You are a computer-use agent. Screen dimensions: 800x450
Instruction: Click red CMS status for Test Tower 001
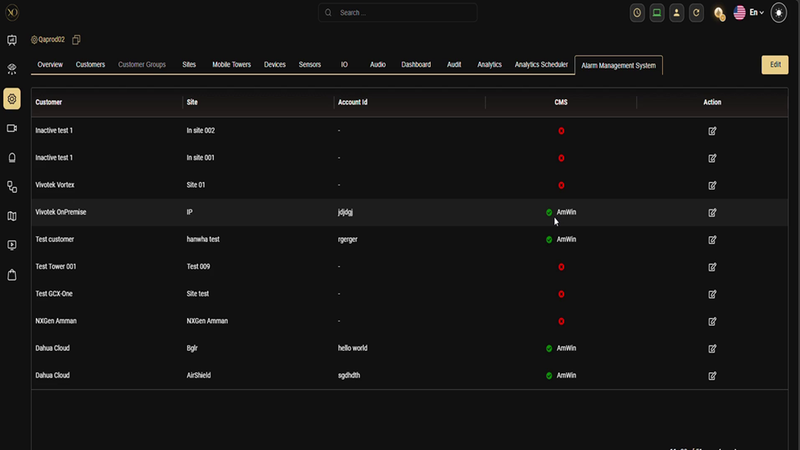tap(561, 267)
